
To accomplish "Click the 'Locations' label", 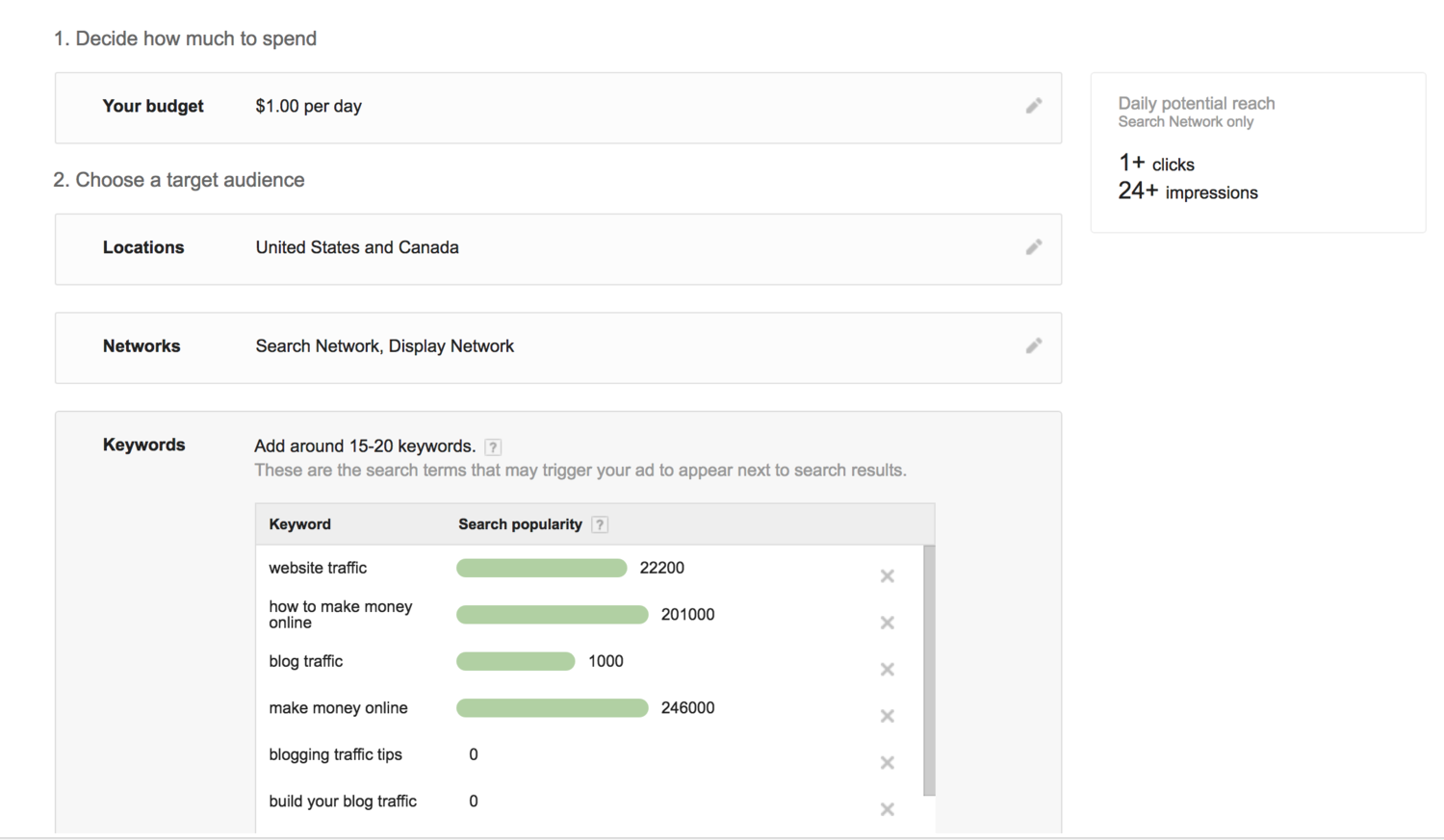I will point(143,247).
